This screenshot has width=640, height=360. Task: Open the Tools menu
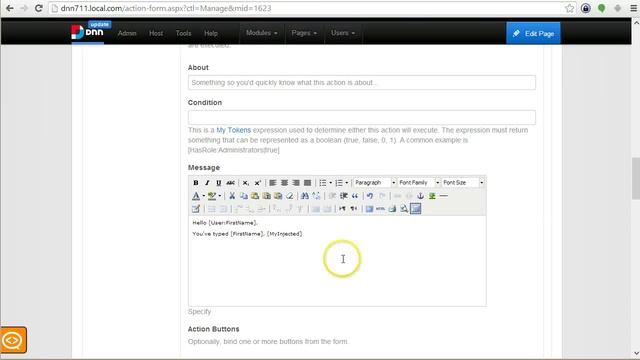tap(183, 33)
